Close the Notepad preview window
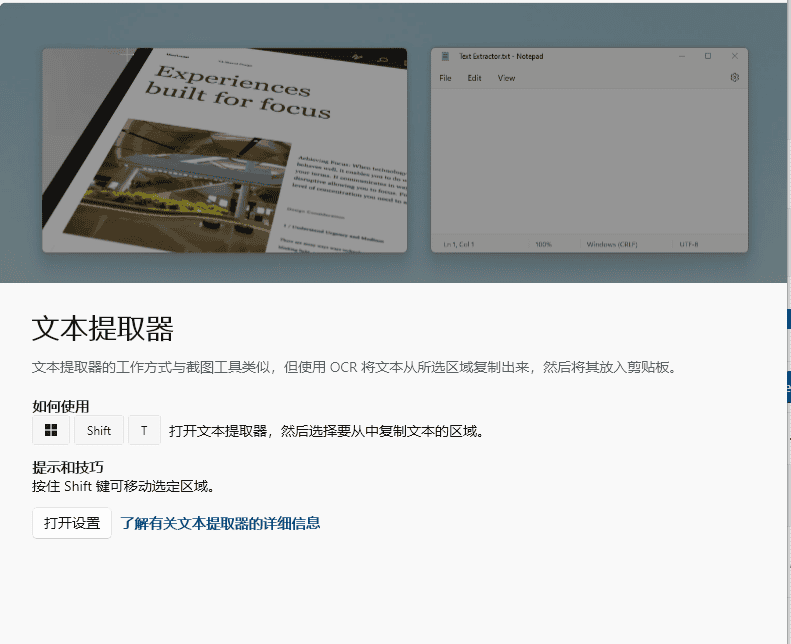791x644 pixels. click(734, 56)
